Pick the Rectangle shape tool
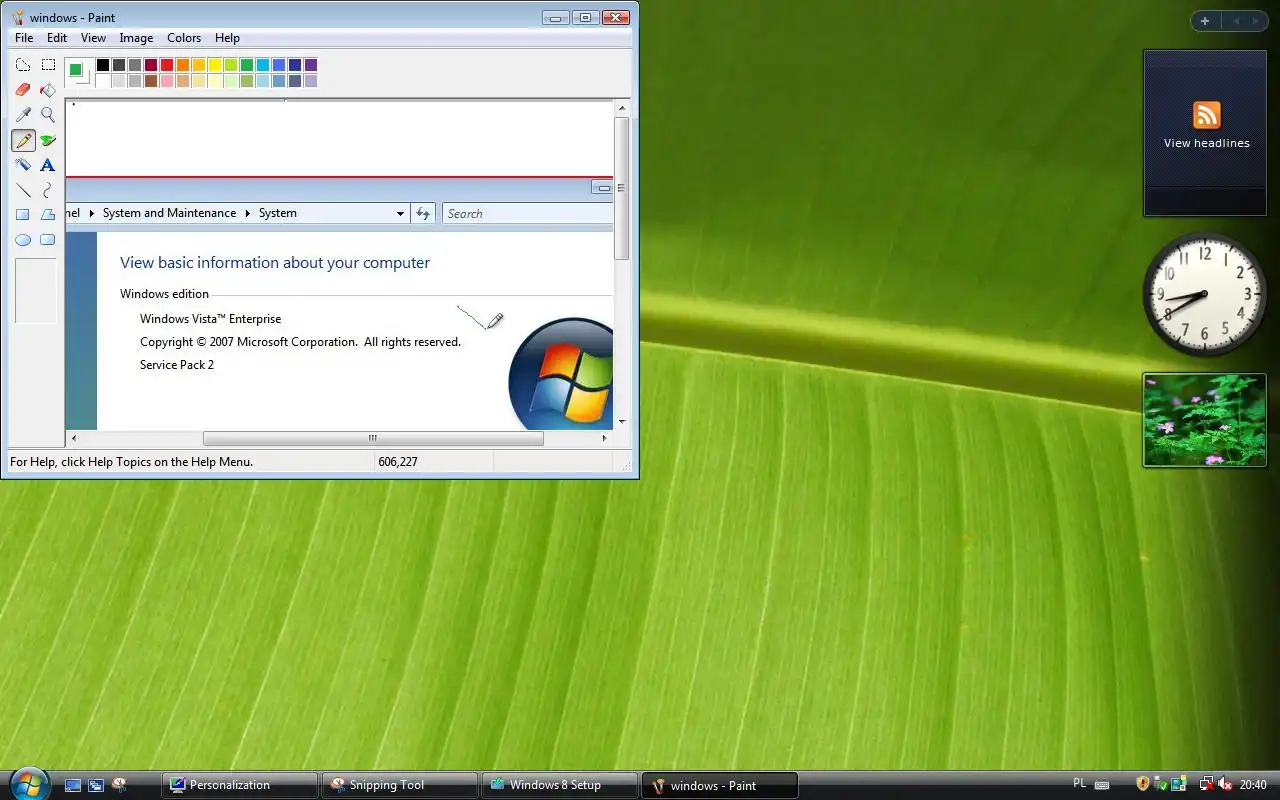 pyautogui.click(x=23, y=215)
